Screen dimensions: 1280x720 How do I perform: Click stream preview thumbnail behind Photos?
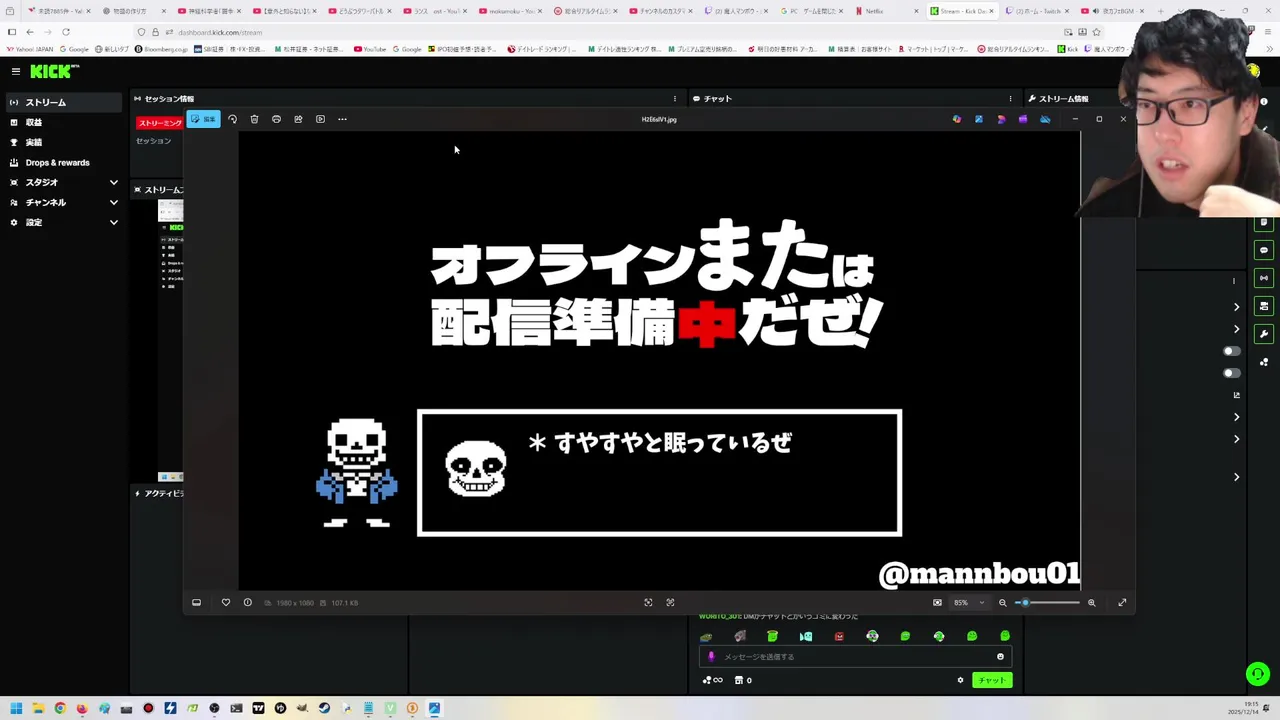point(171,340)
